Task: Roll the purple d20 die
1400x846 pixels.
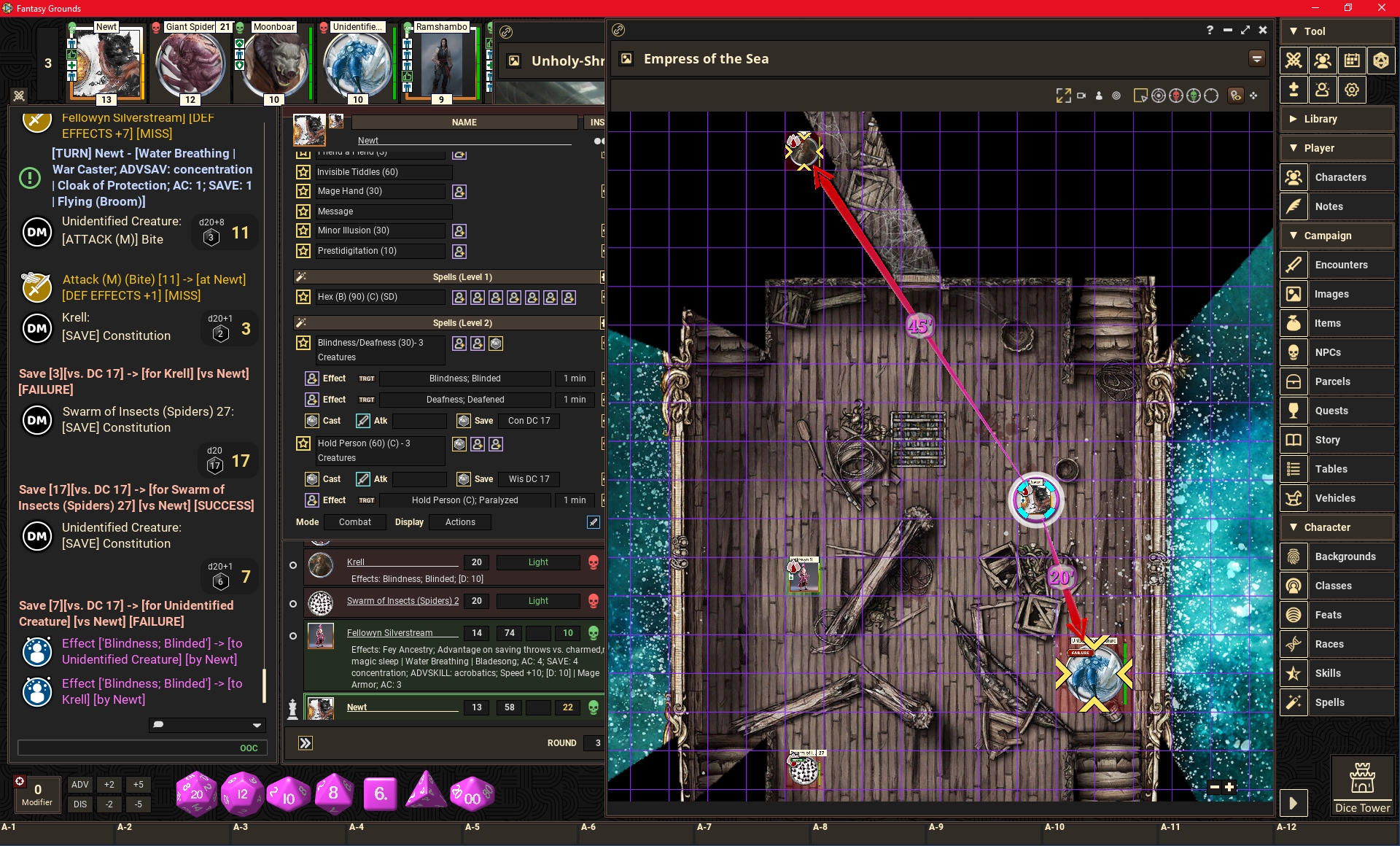Action: tap(196, 793)
